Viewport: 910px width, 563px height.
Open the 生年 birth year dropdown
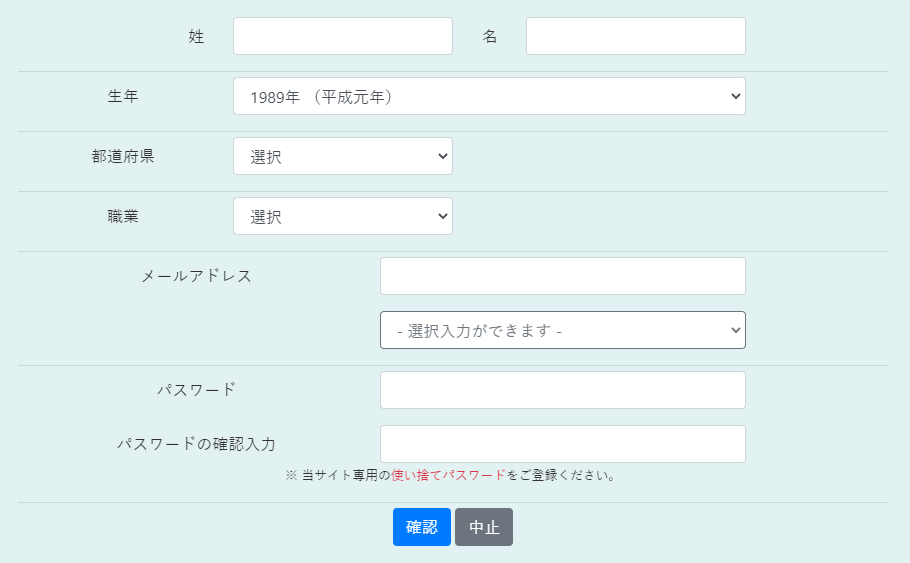[x=489, y=96]
